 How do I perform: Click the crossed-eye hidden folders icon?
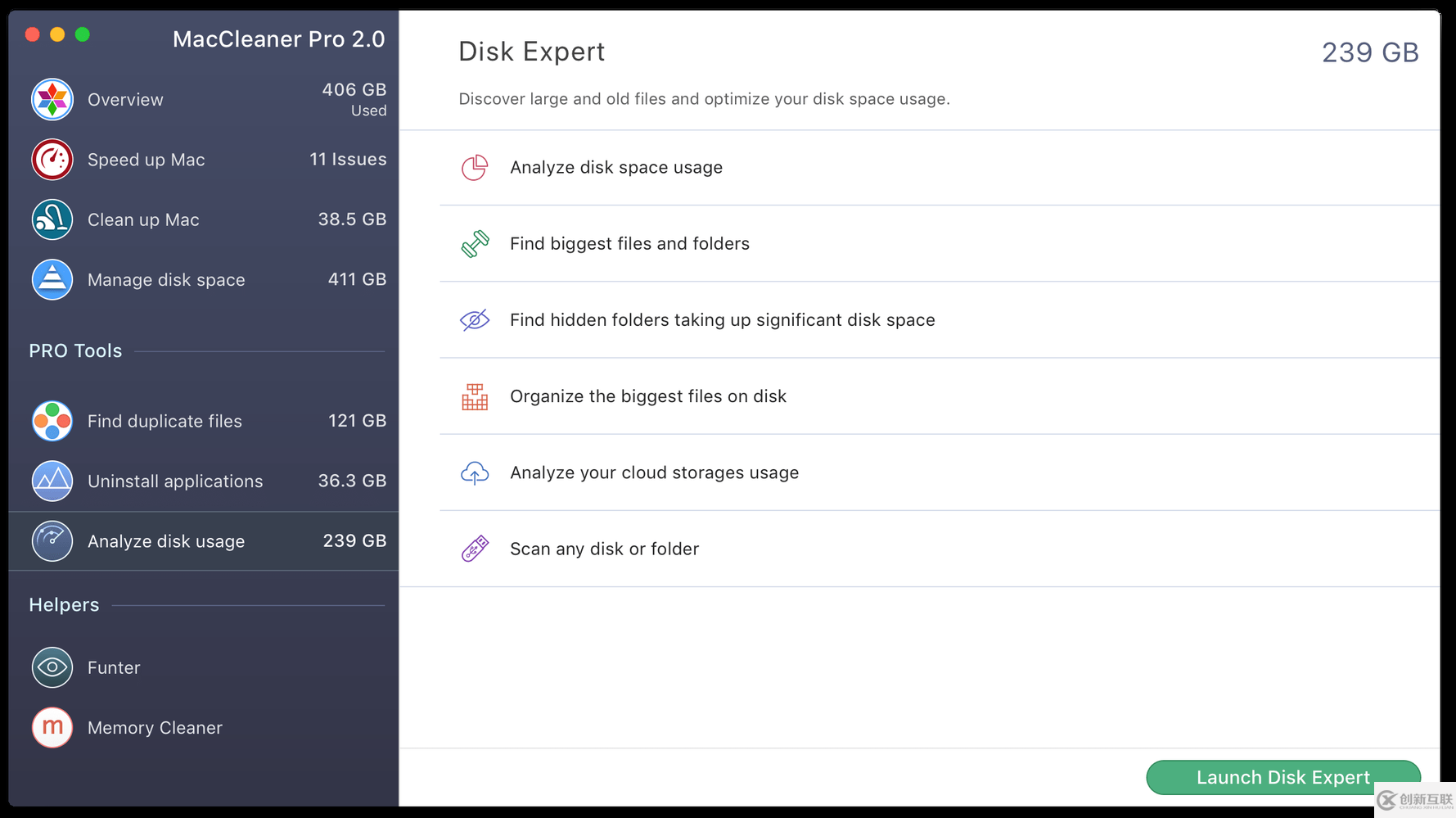tap(475, 319)
